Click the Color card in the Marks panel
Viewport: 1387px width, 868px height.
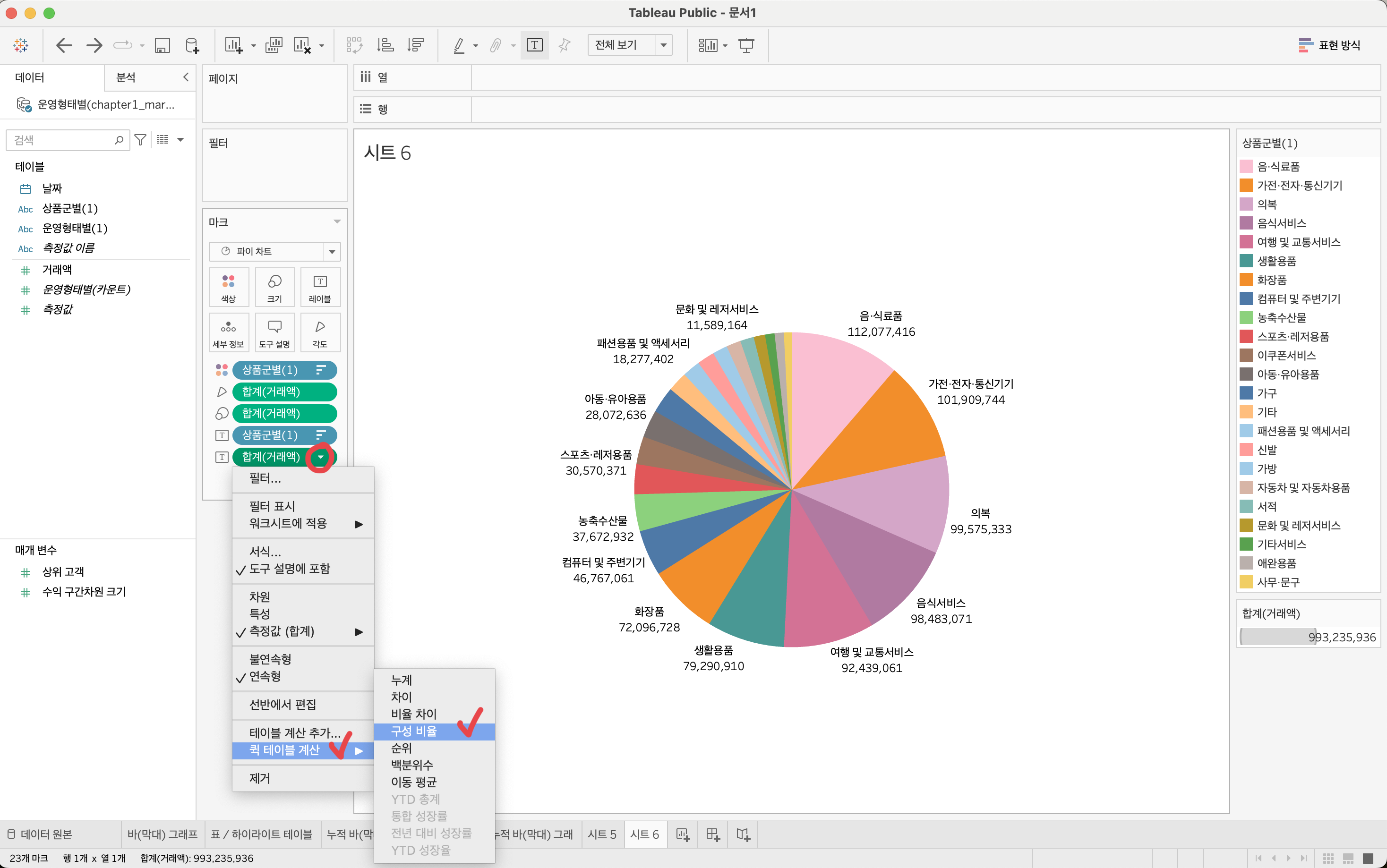click(x=229, y=287)
